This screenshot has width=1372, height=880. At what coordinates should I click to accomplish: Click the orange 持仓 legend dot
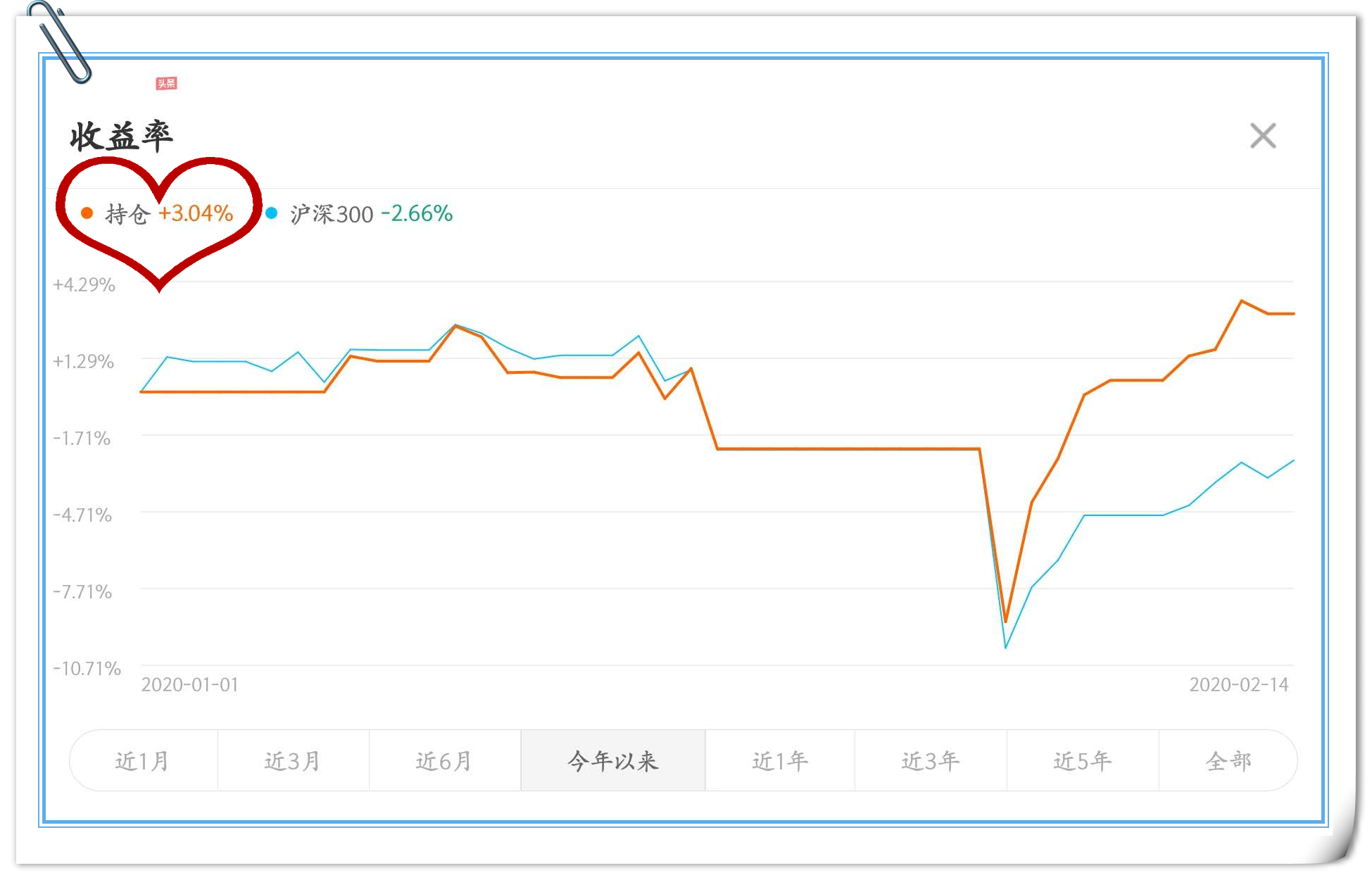87,213
